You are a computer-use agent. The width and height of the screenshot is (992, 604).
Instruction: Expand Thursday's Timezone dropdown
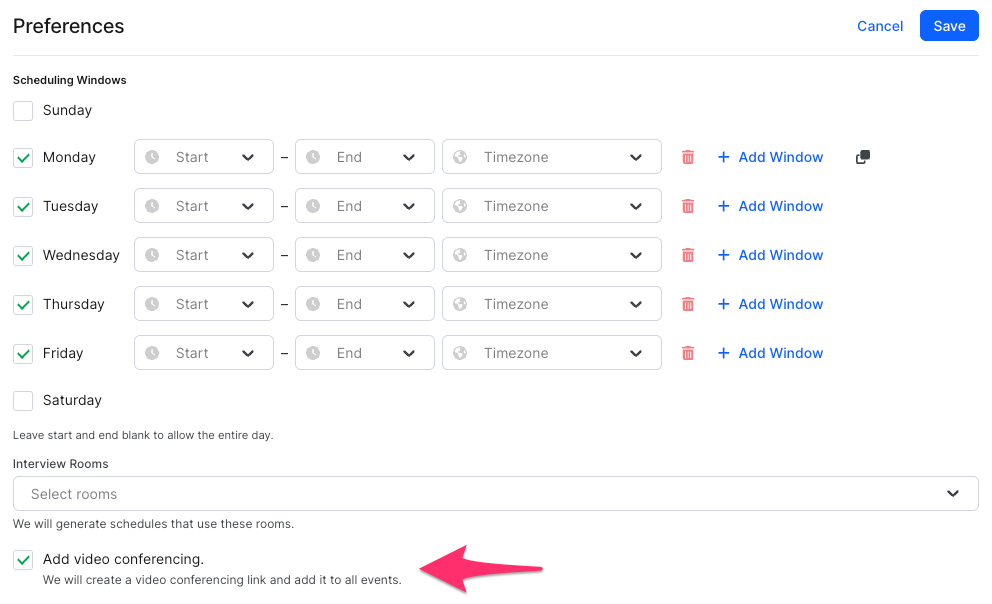(552, 304)
